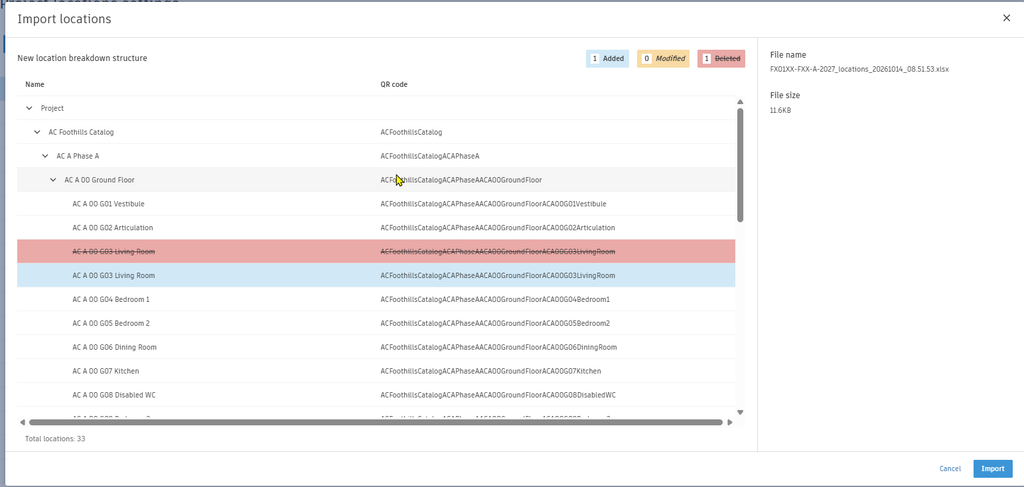
Task: Click the Deleted count badge
Action: [x=721, y=59]
